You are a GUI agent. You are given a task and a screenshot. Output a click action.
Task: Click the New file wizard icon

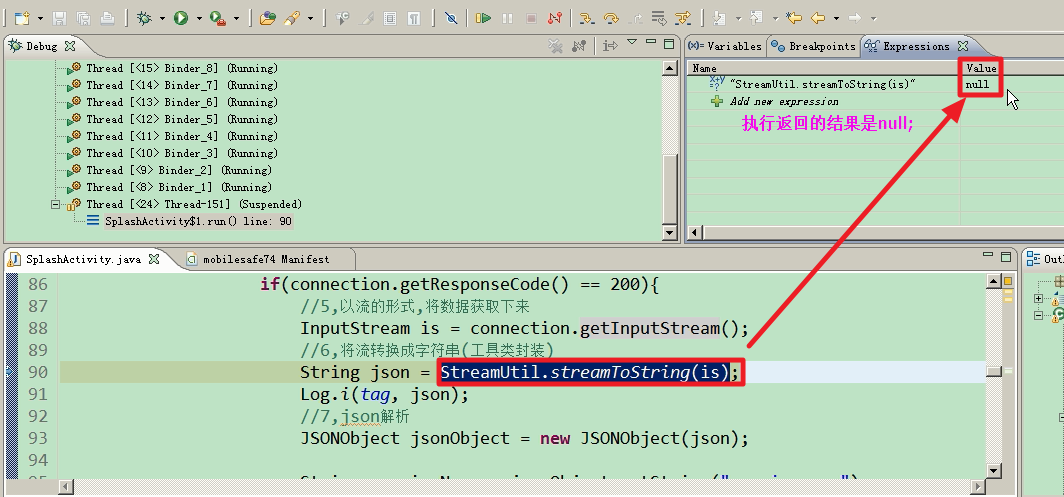(22, 18)
